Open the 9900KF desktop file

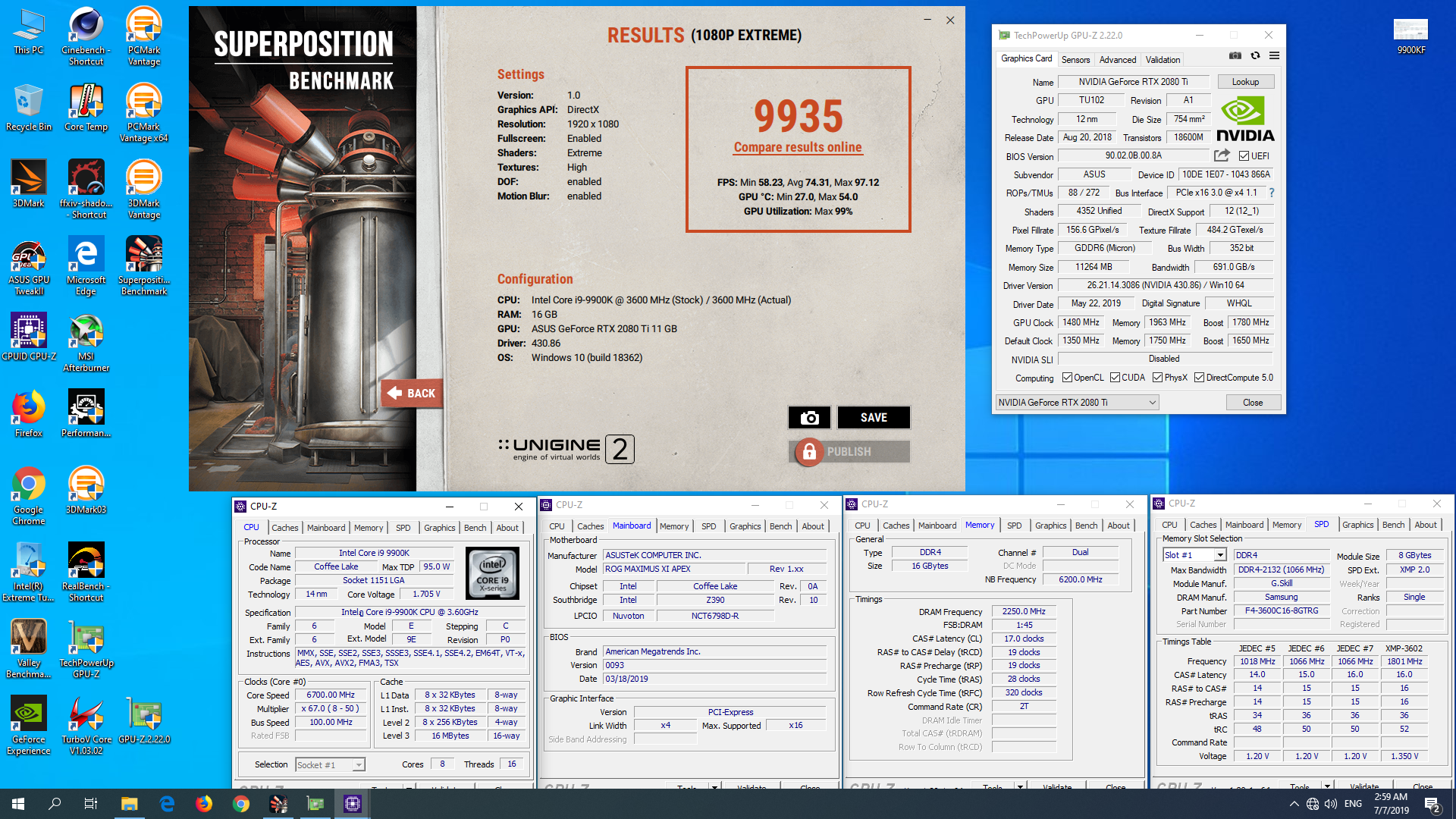(x=1410, y=36)
